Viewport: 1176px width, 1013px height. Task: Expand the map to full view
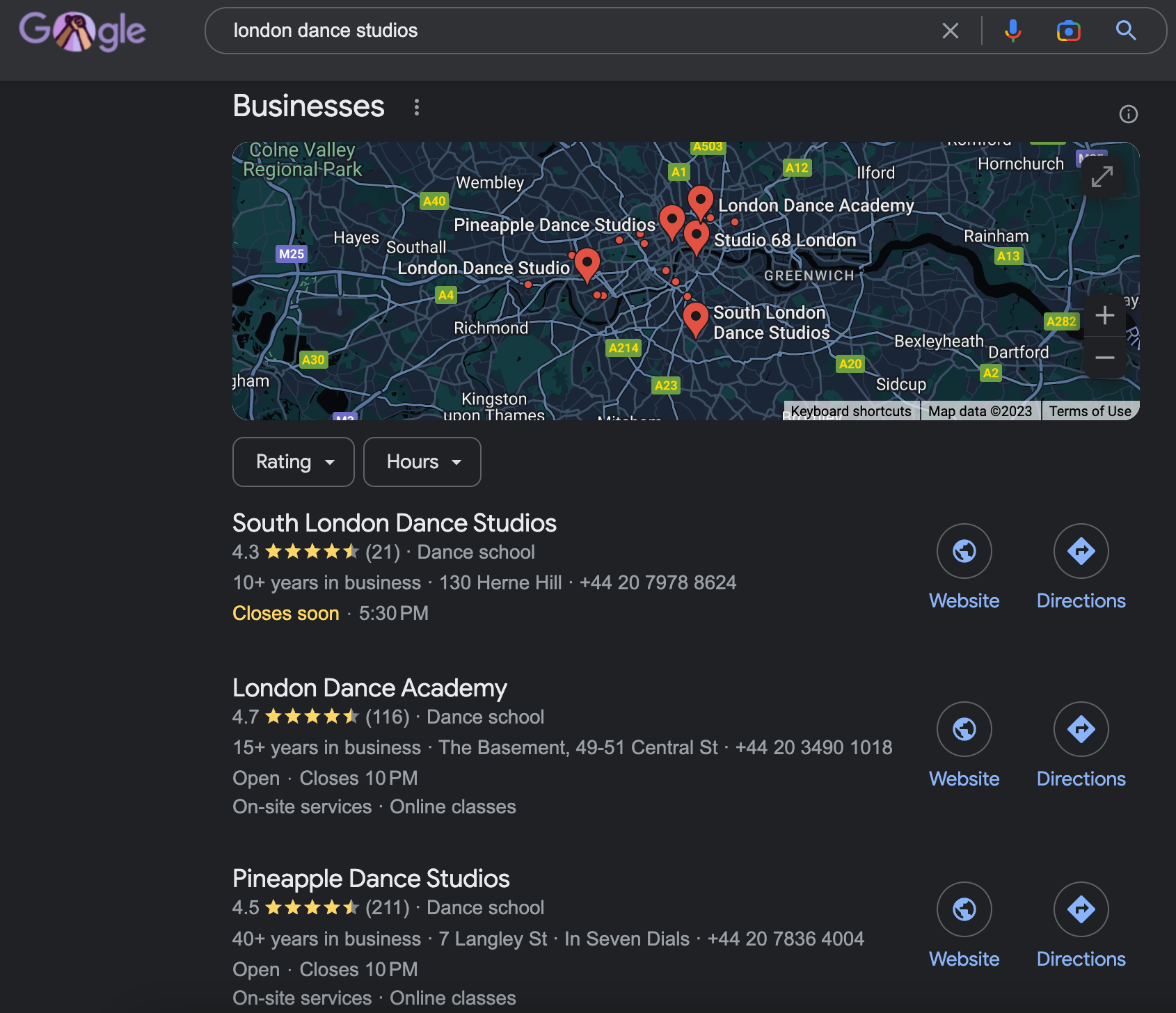1102,177
